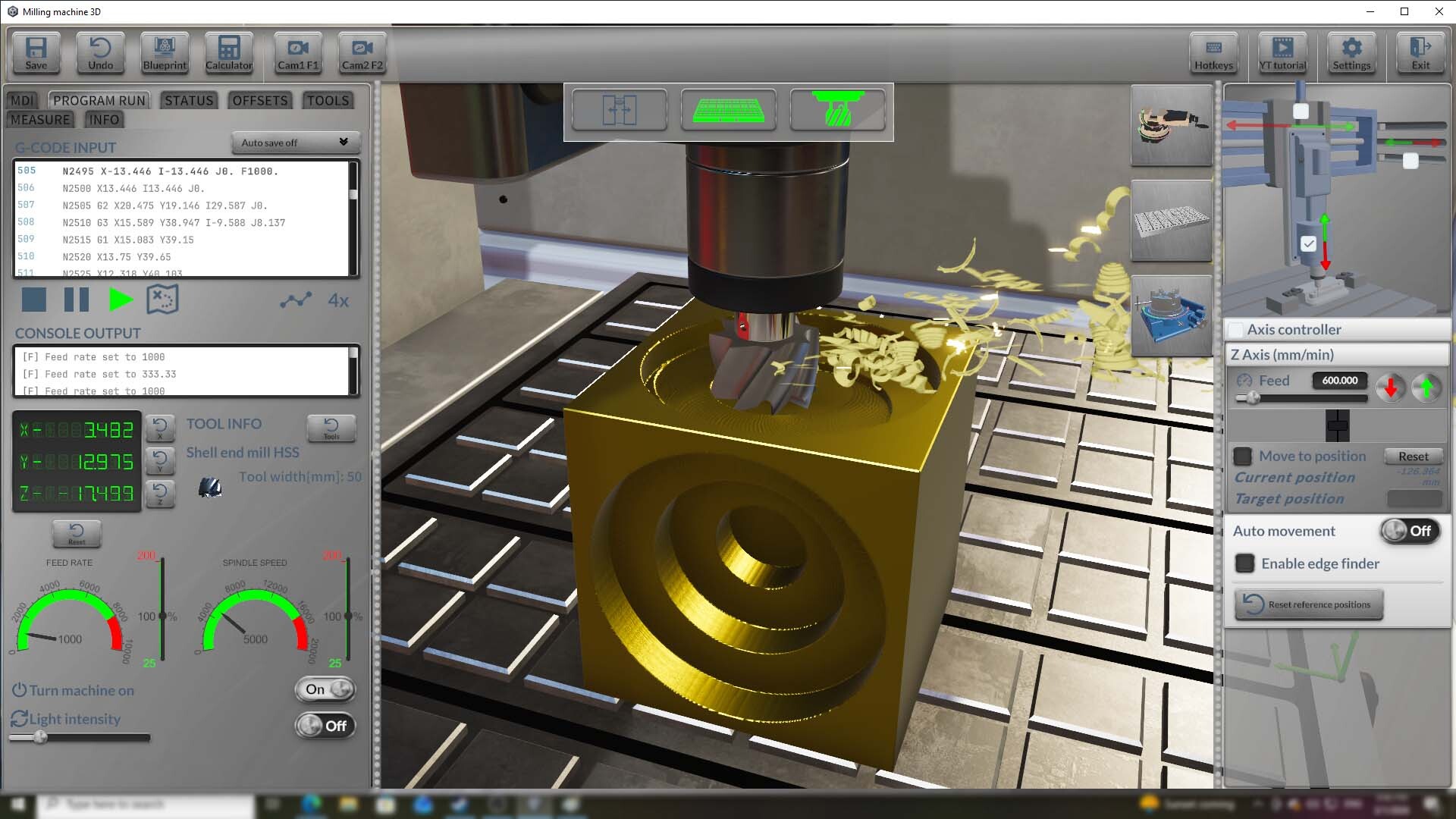Screen dimensions: 1456x819
Task: Open the Auto save off dropdown
Action: (295, 143)
